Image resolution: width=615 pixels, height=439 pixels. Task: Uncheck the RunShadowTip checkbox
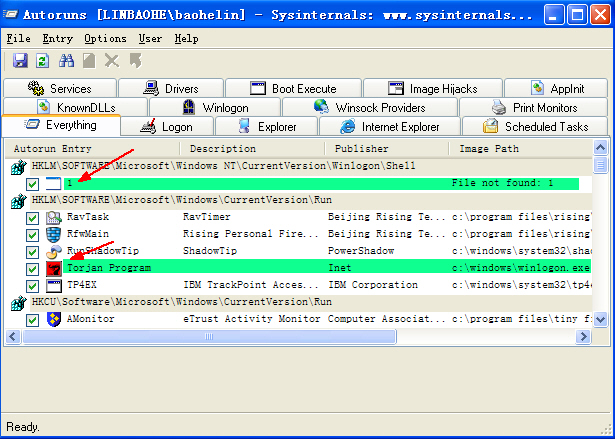point(32,252)
